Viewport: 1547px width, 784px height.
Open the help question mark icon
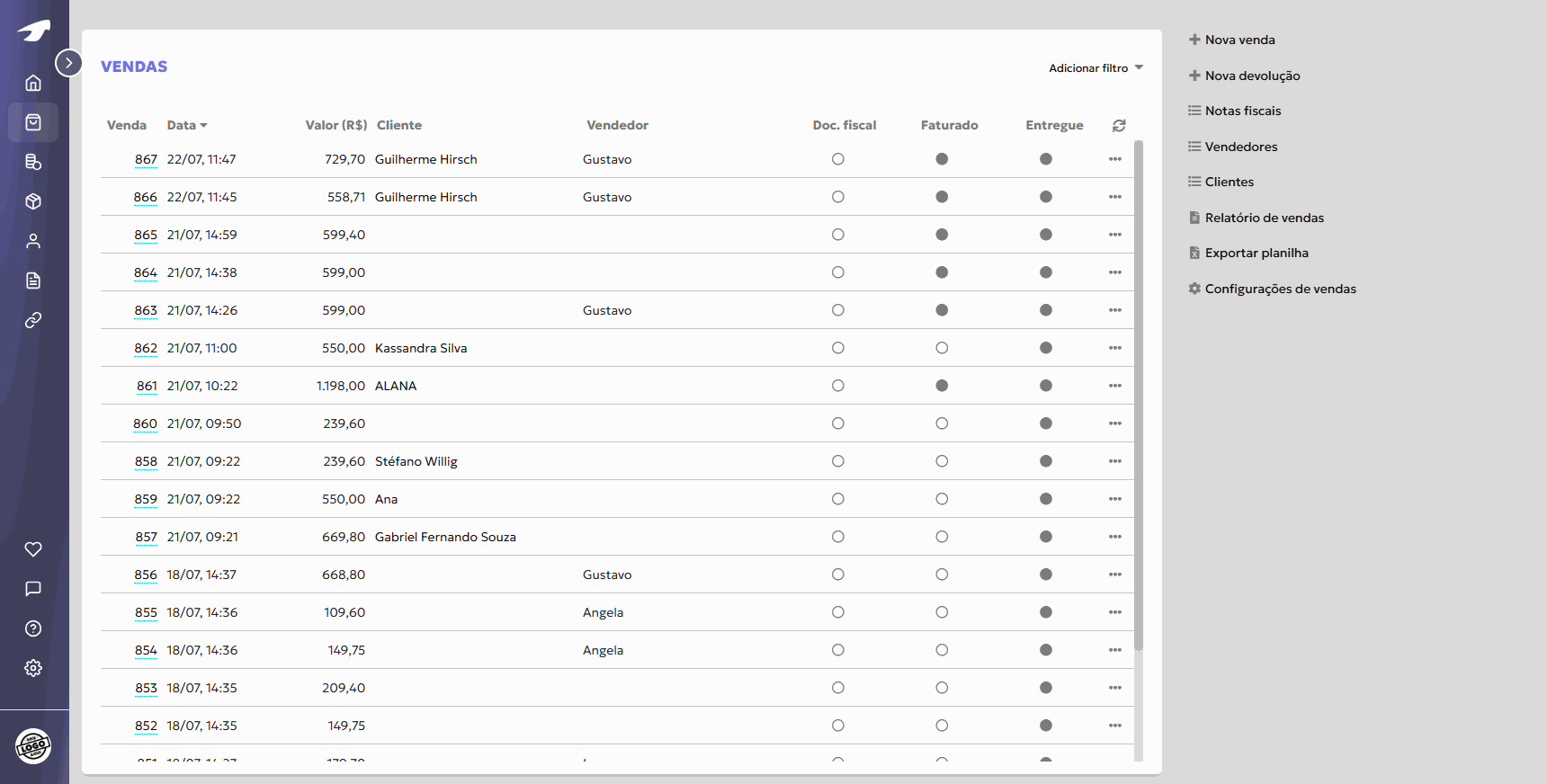click(33, 628)
